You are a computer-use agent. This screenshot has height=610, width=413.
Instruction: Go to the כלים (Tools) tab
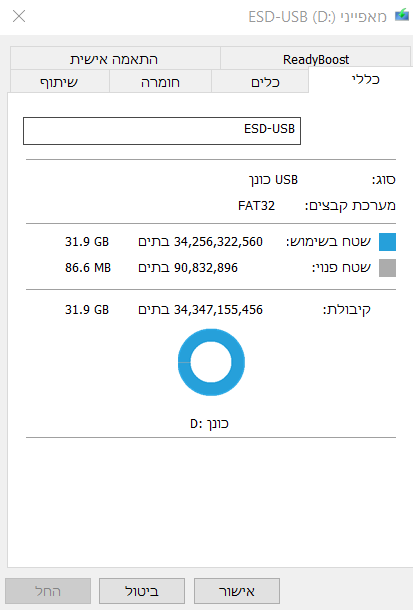click(x=260, y=82)
